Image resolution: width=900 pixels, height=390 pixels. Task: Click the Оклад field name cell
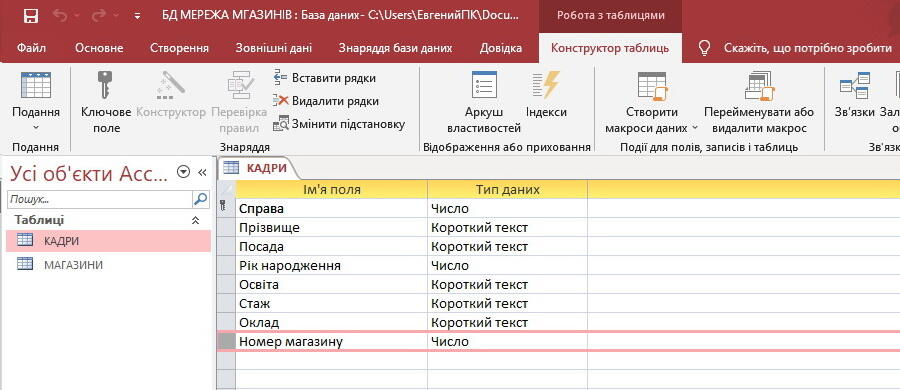pyautogui.click(x=332, y=322)
